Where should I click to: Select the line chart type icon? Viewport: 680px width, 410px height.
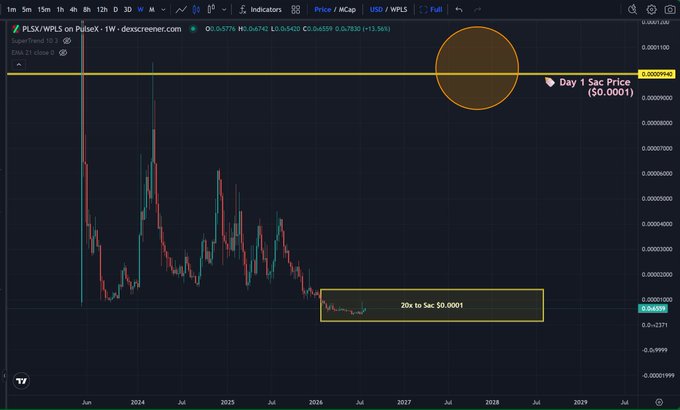click(181, 9)
